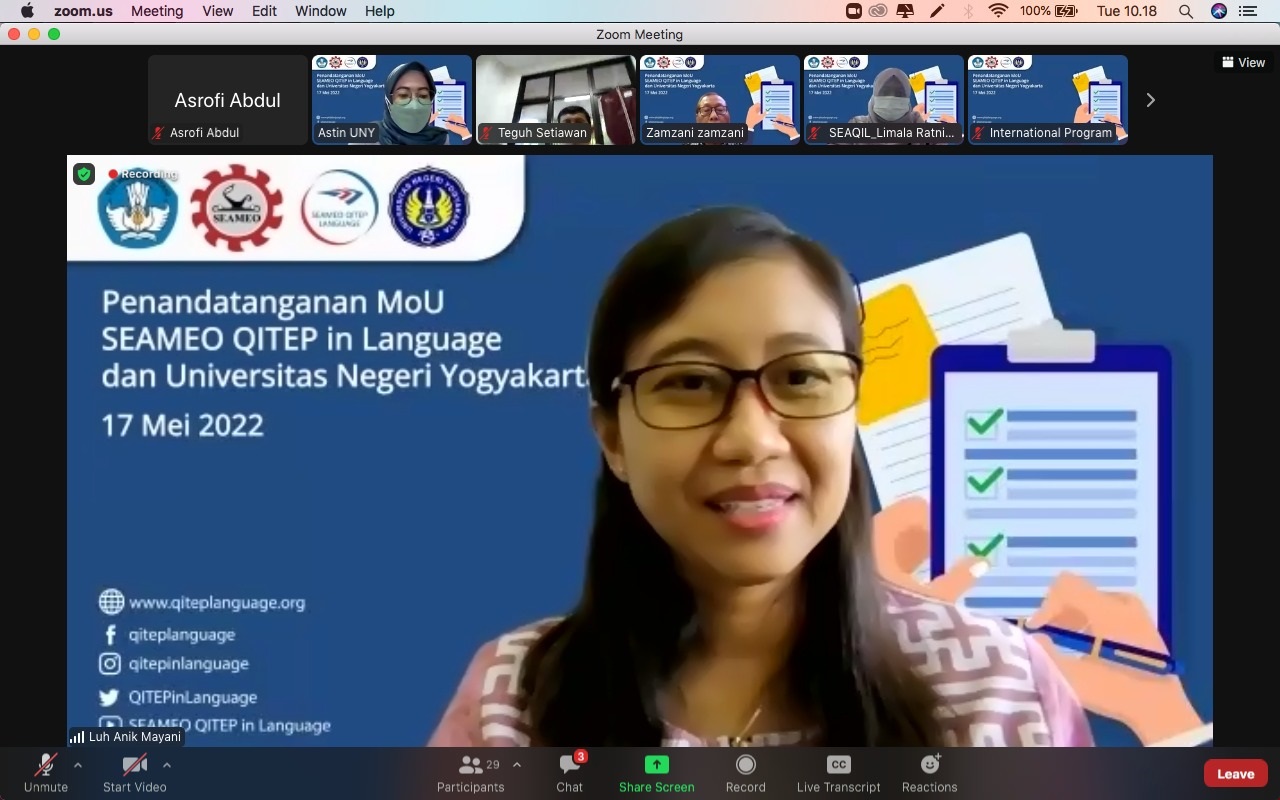Open video options arrow beside Start Video
1280x800 pixels.
pyautogui.click(x=167, y=766)
